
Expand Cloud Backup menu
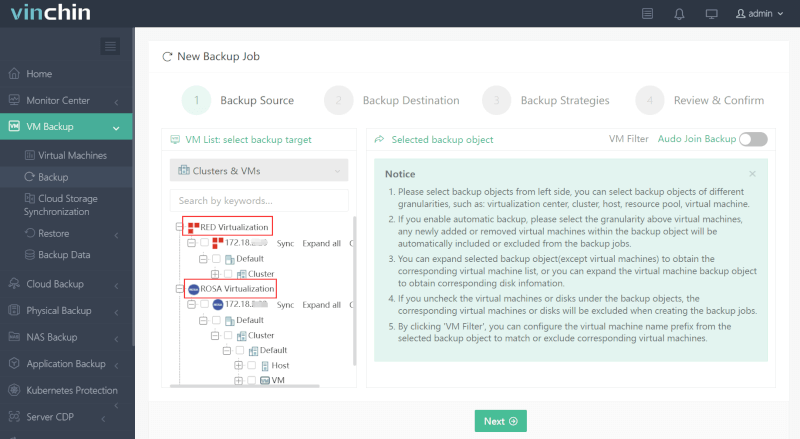pyautogui.click(x=66, y=284)
